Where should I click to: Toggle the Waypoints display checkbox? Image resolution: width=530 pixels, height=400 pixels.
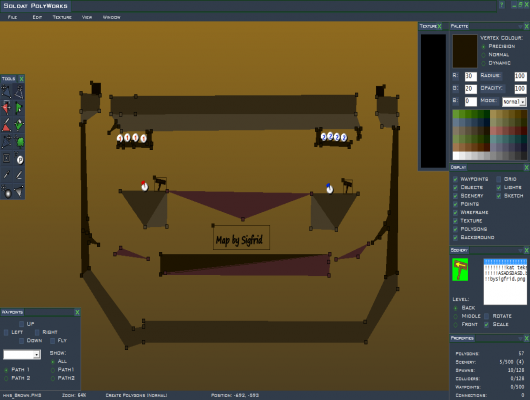455,179
